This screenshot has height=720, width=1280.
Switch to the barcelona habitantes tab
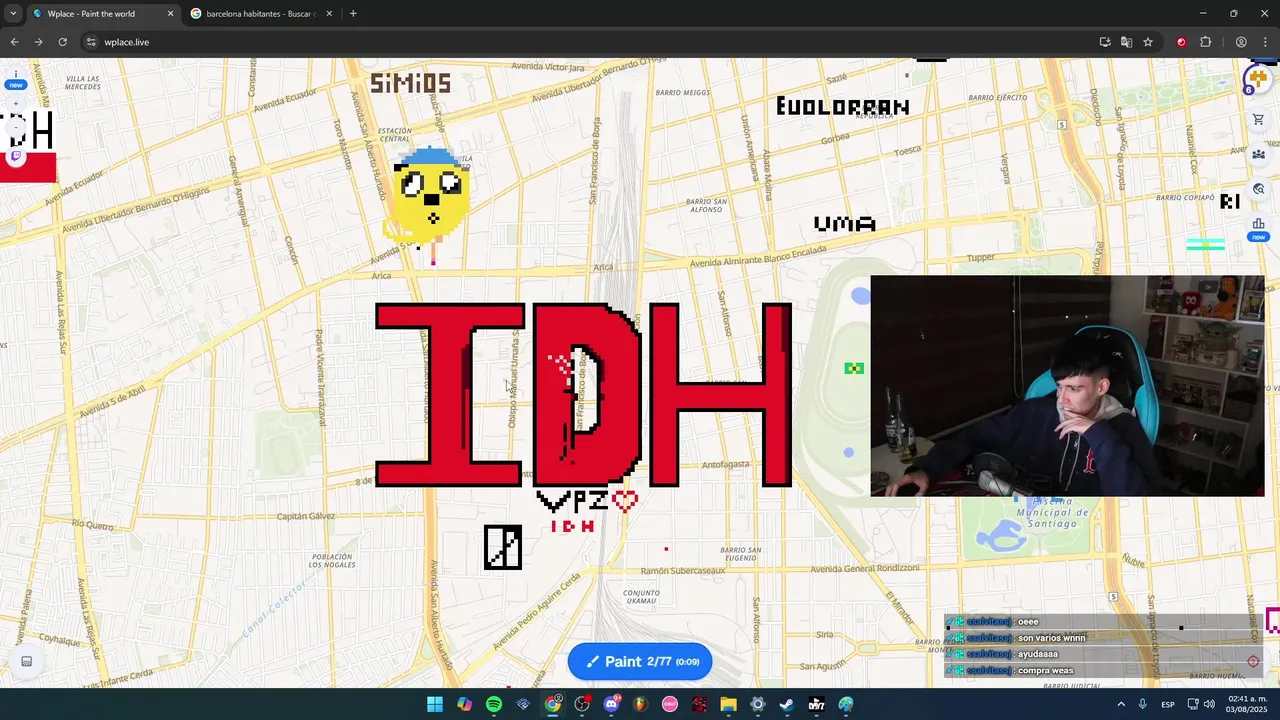click(x=262, y=14)
